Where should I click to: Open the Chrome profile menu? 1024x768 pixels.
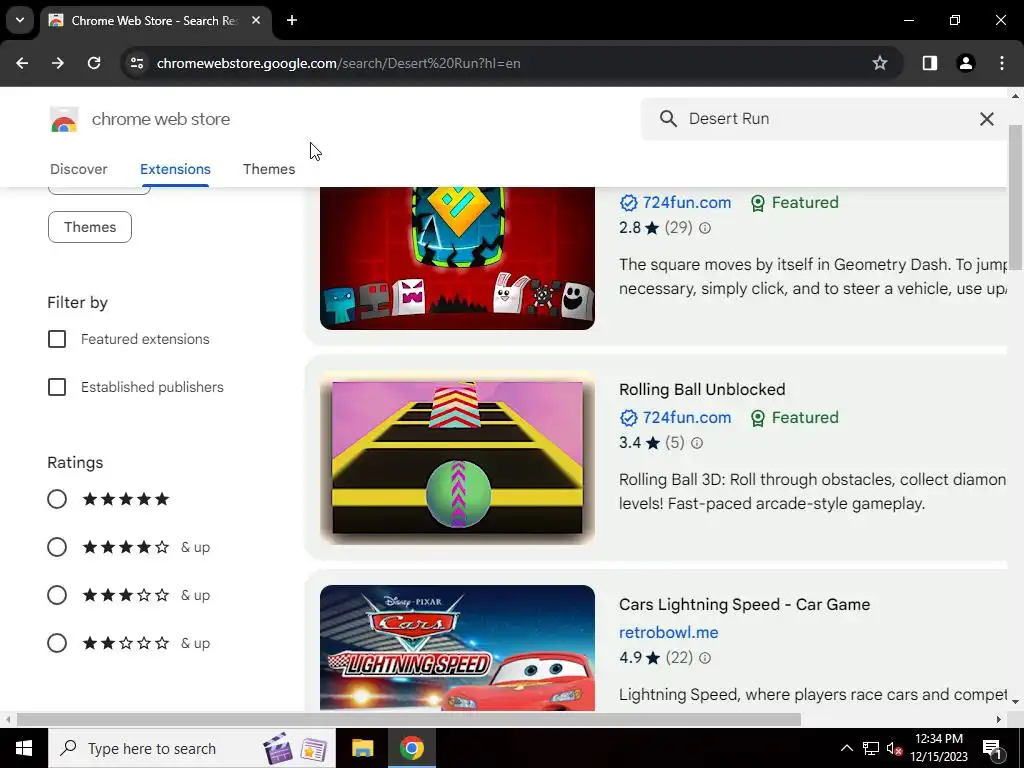coord(966,63)
